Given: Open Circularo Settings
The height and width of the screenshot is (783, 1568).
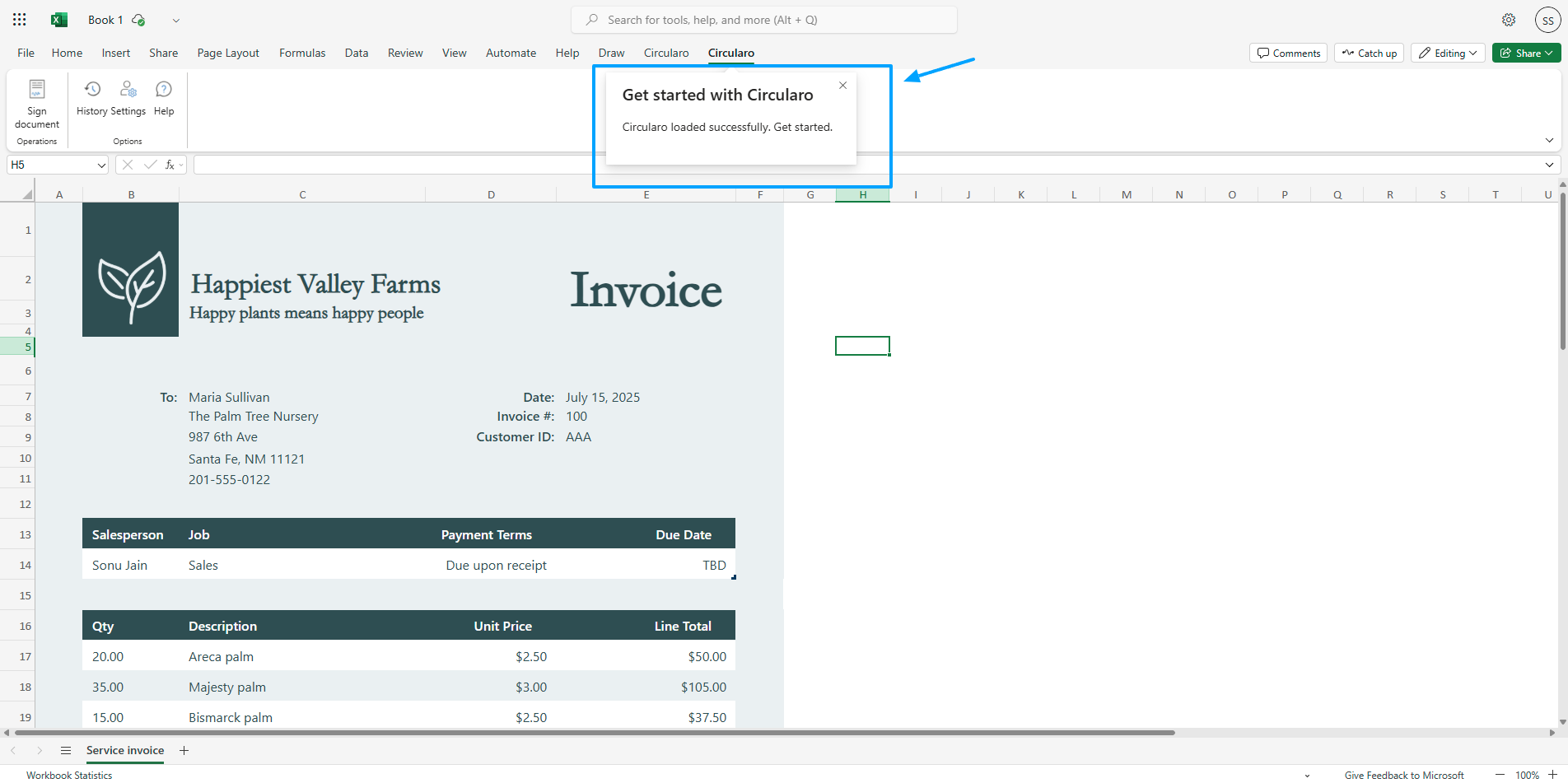Looking at the screenshot, I should [128, 90].
